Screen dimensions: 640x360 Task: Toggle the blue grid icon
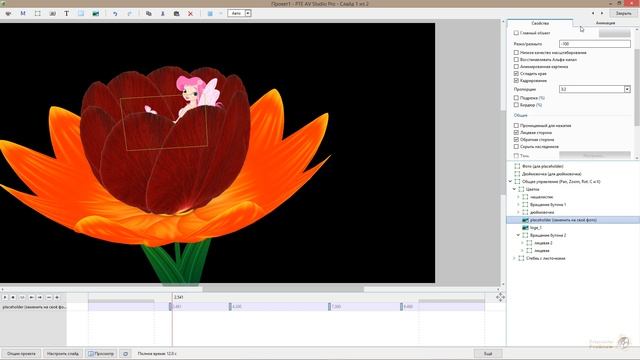click(210, 13)
